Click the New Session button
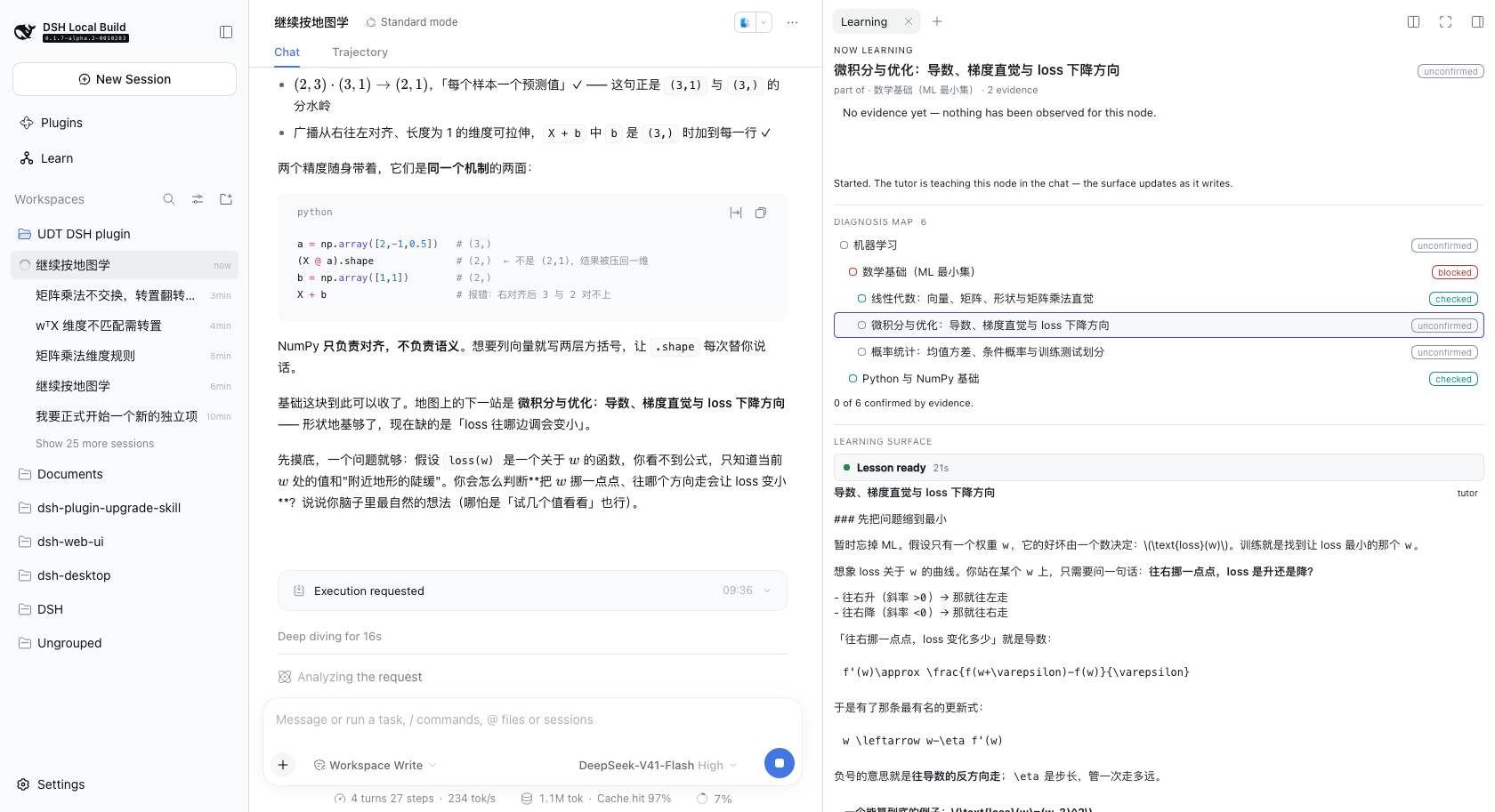The width and height of the screenshot is (1495, 812). (x=125, y=79)
